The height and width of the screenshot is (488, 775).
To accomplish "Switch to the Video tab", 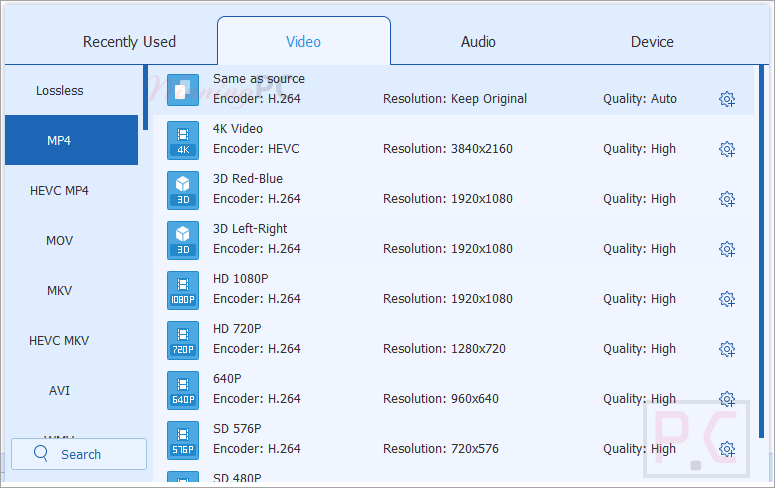I will click(303, 42).
